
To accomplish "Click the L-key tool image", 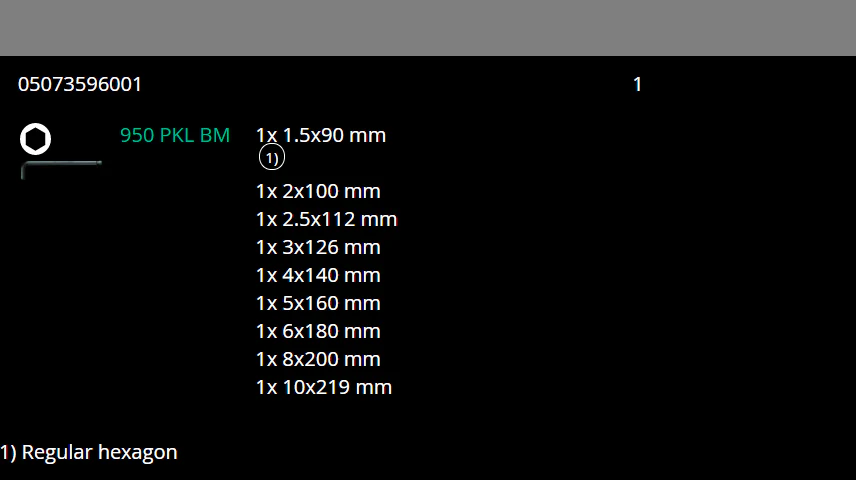I will (x=61, y=170).
